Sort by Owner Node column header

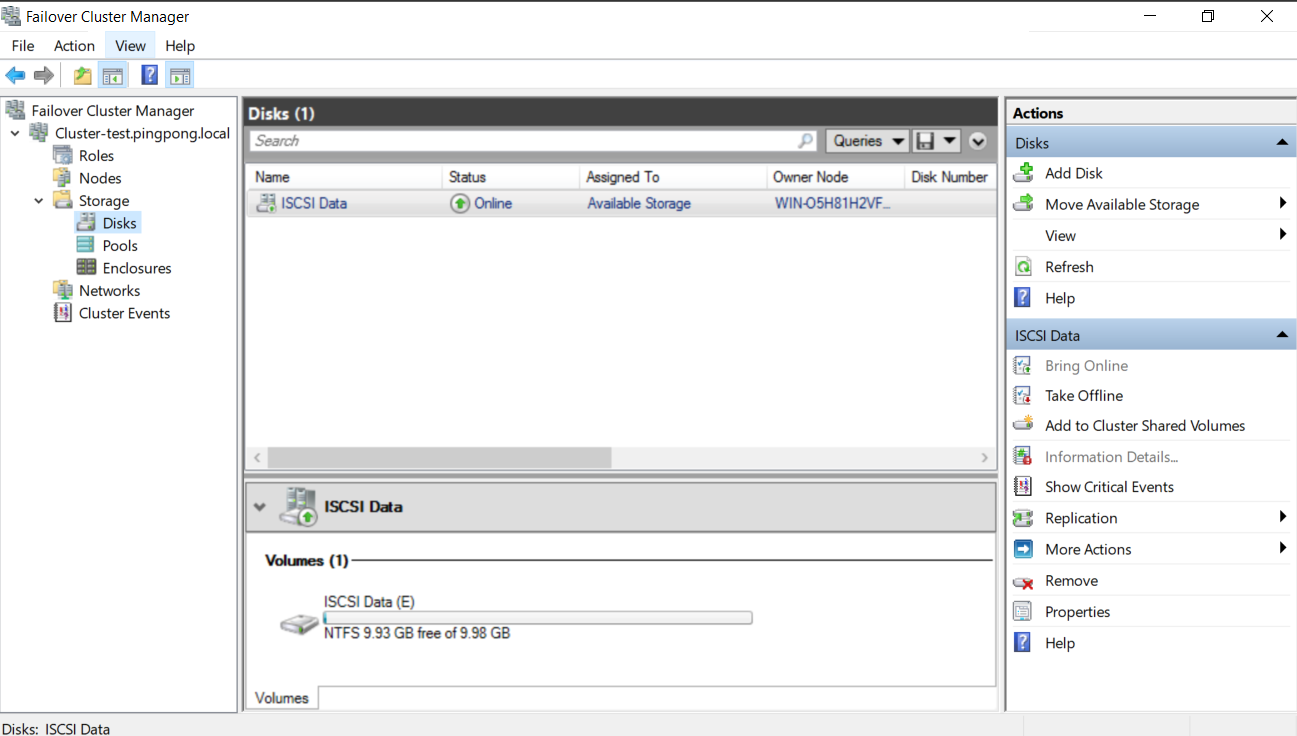(835, 177)
